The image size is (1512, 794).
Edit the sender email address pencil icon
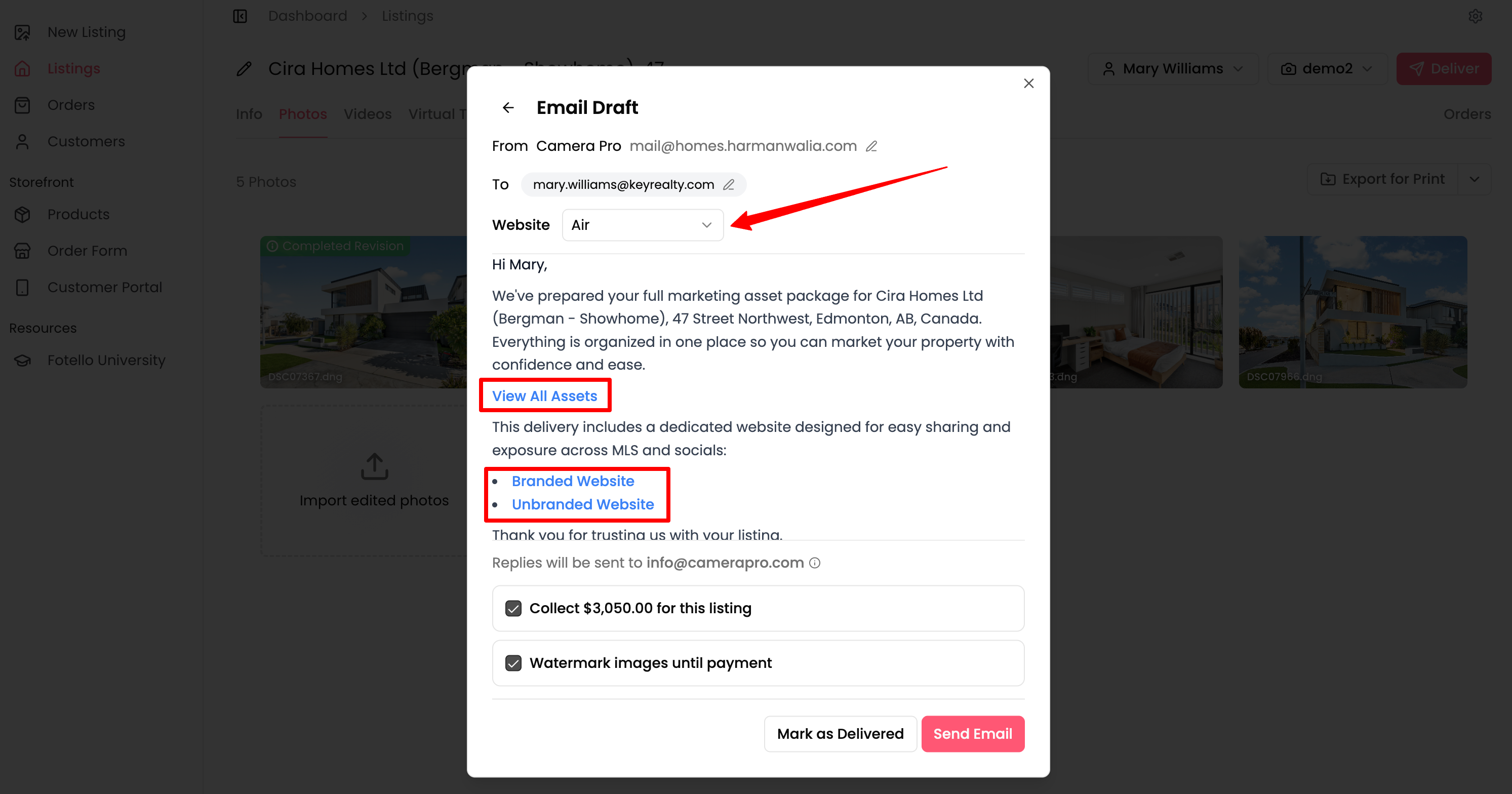[x=871, y=146]
